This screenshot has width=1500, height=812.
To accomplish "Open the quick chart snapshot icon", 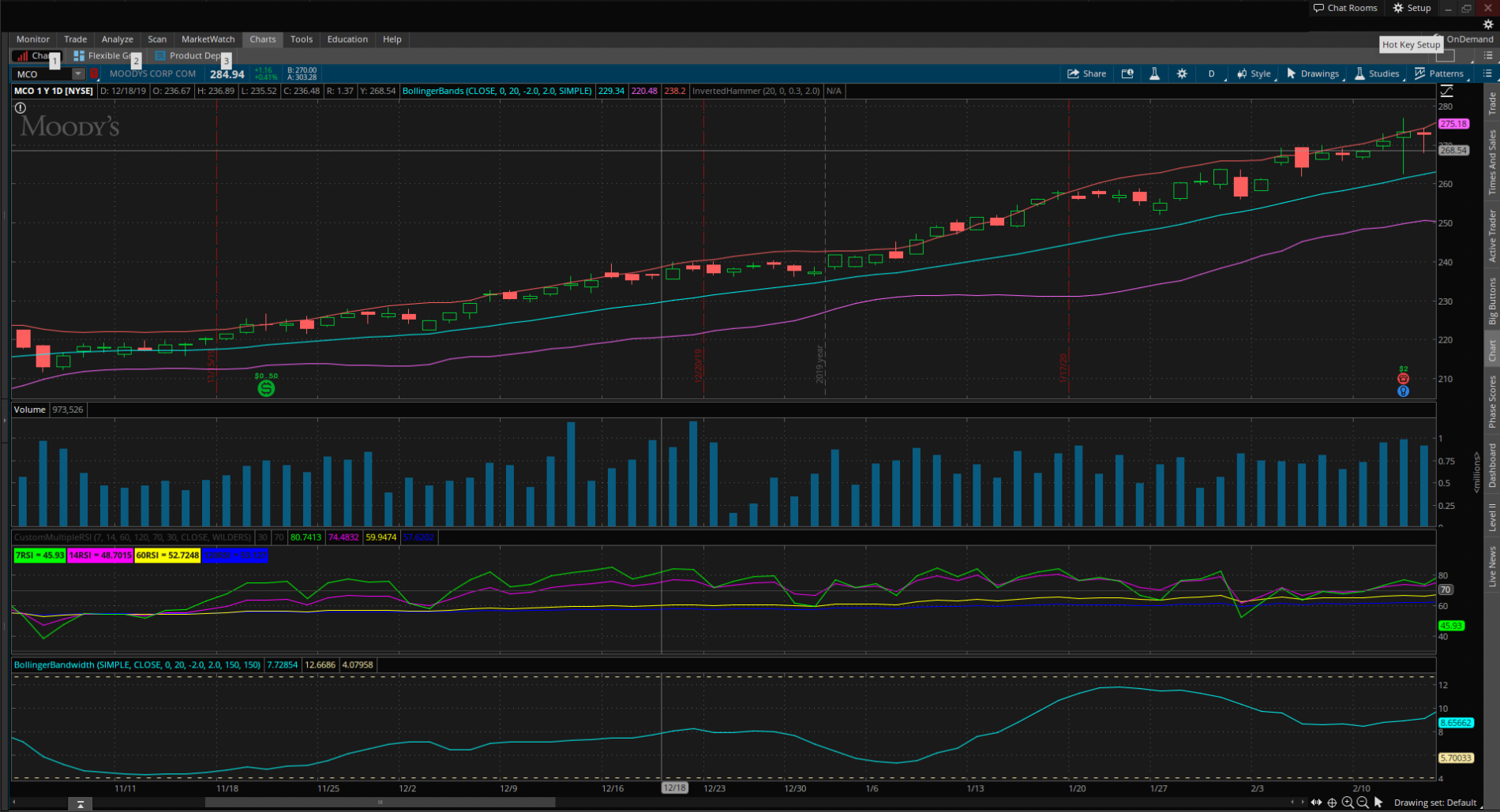I will coord(1127,73).
